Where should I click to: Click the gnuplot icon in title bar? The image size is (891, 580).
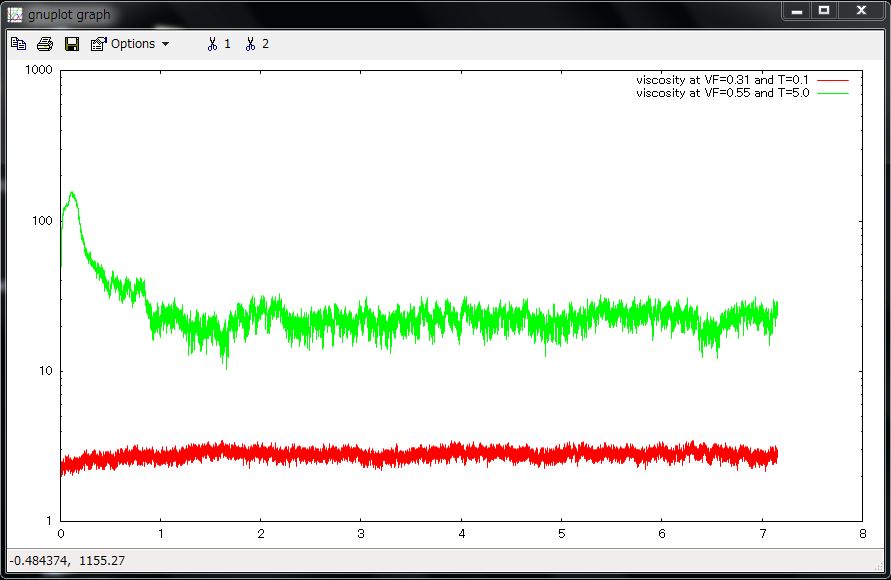click(x=14, y=14)
